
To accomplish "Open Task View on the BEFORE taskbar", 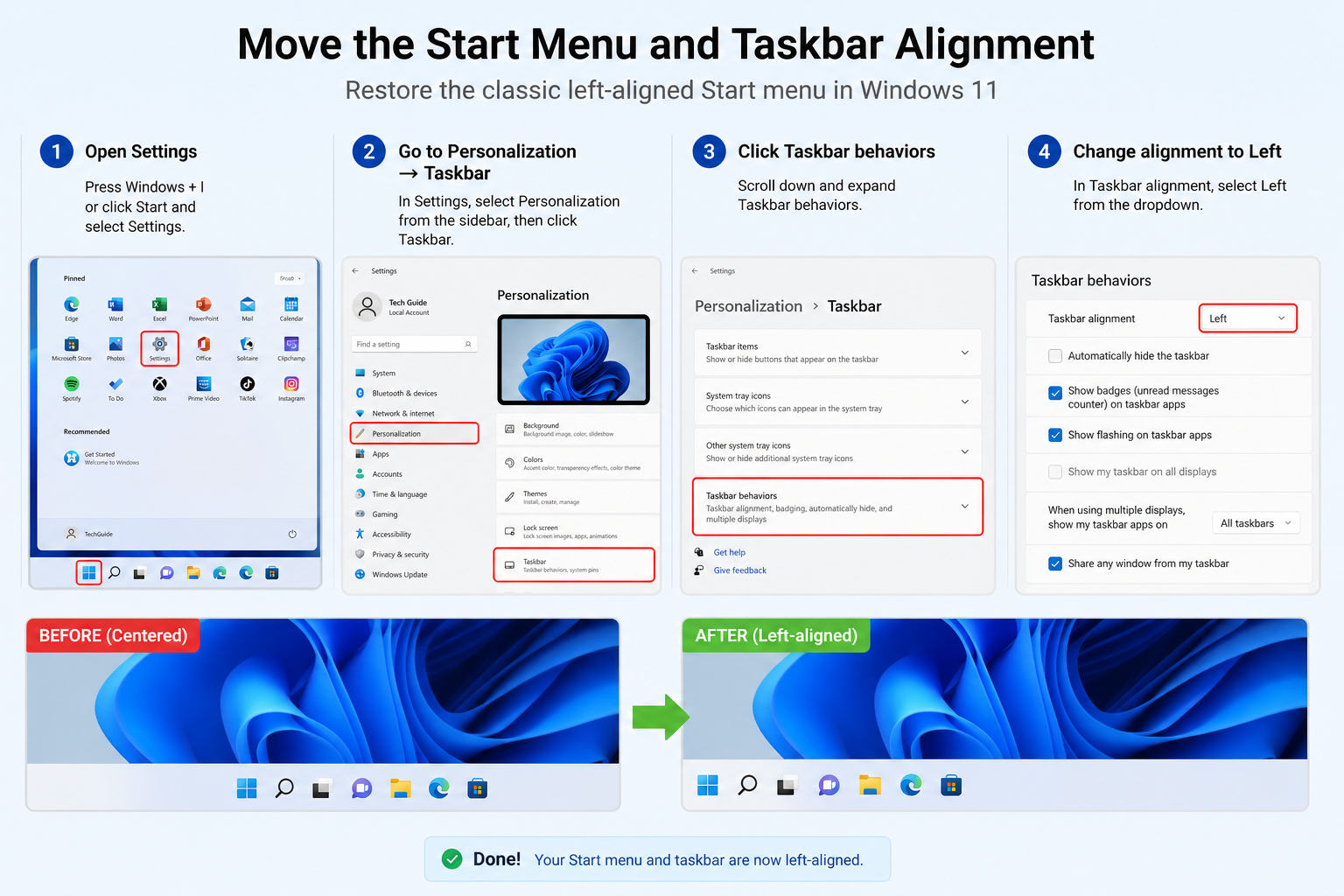I will (322, 789).
